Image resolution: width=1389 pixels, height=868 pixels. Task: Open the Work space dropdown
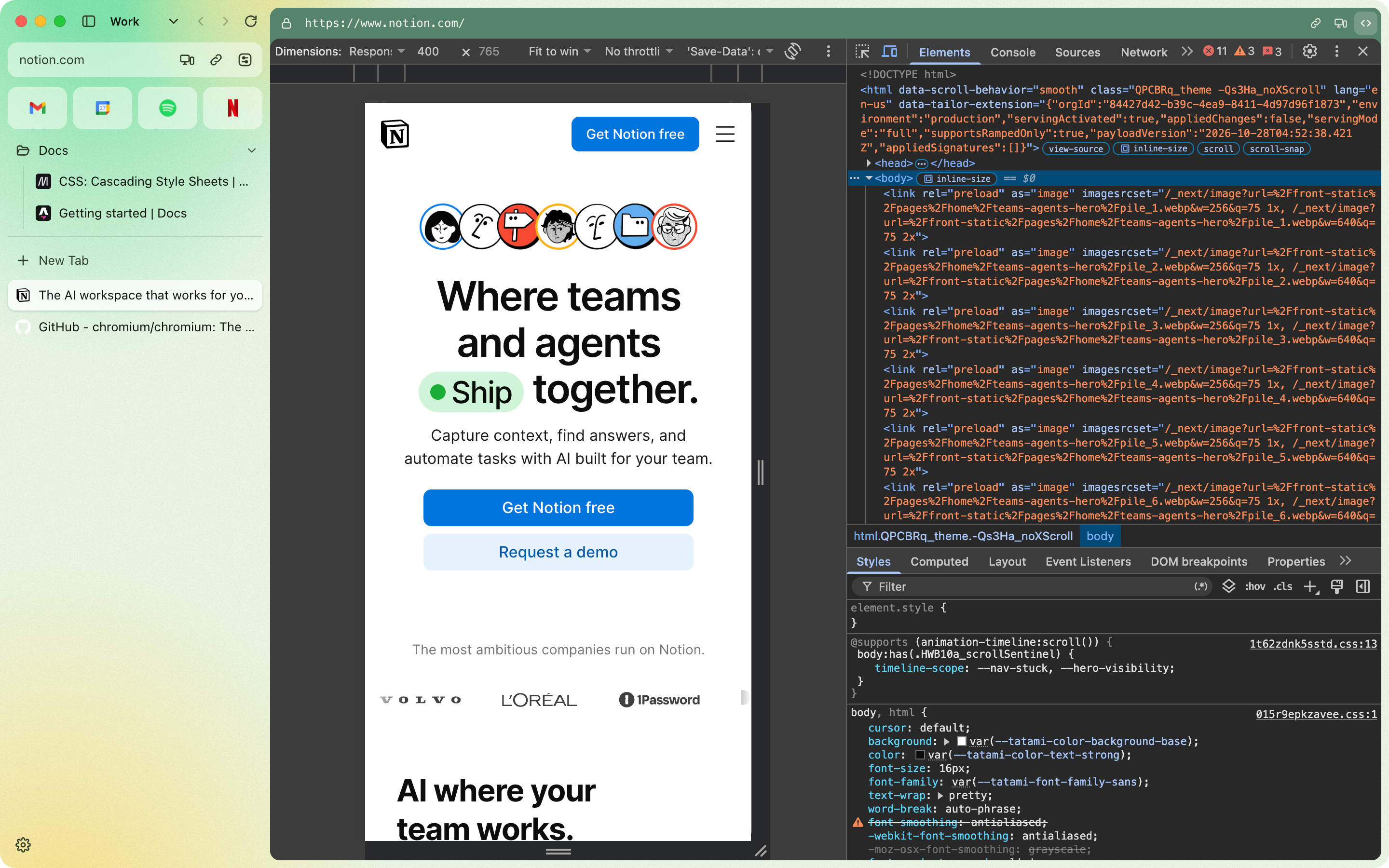pyautogui.click(x=173, y=22)
